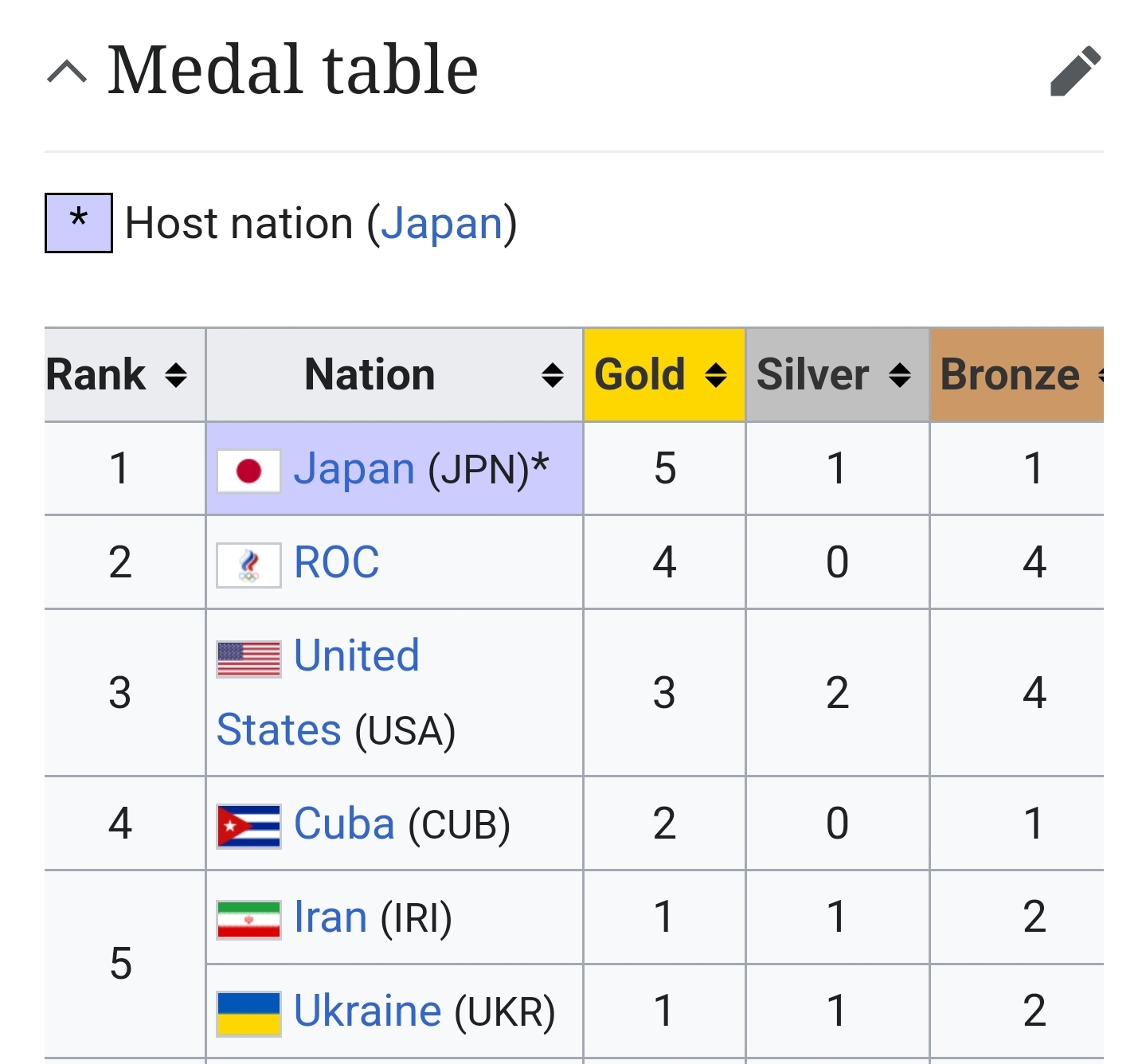The height and width of the screenshot is (1064, 1146).
Task: Open Japan link in host nation note
Action: pos(442,224)
